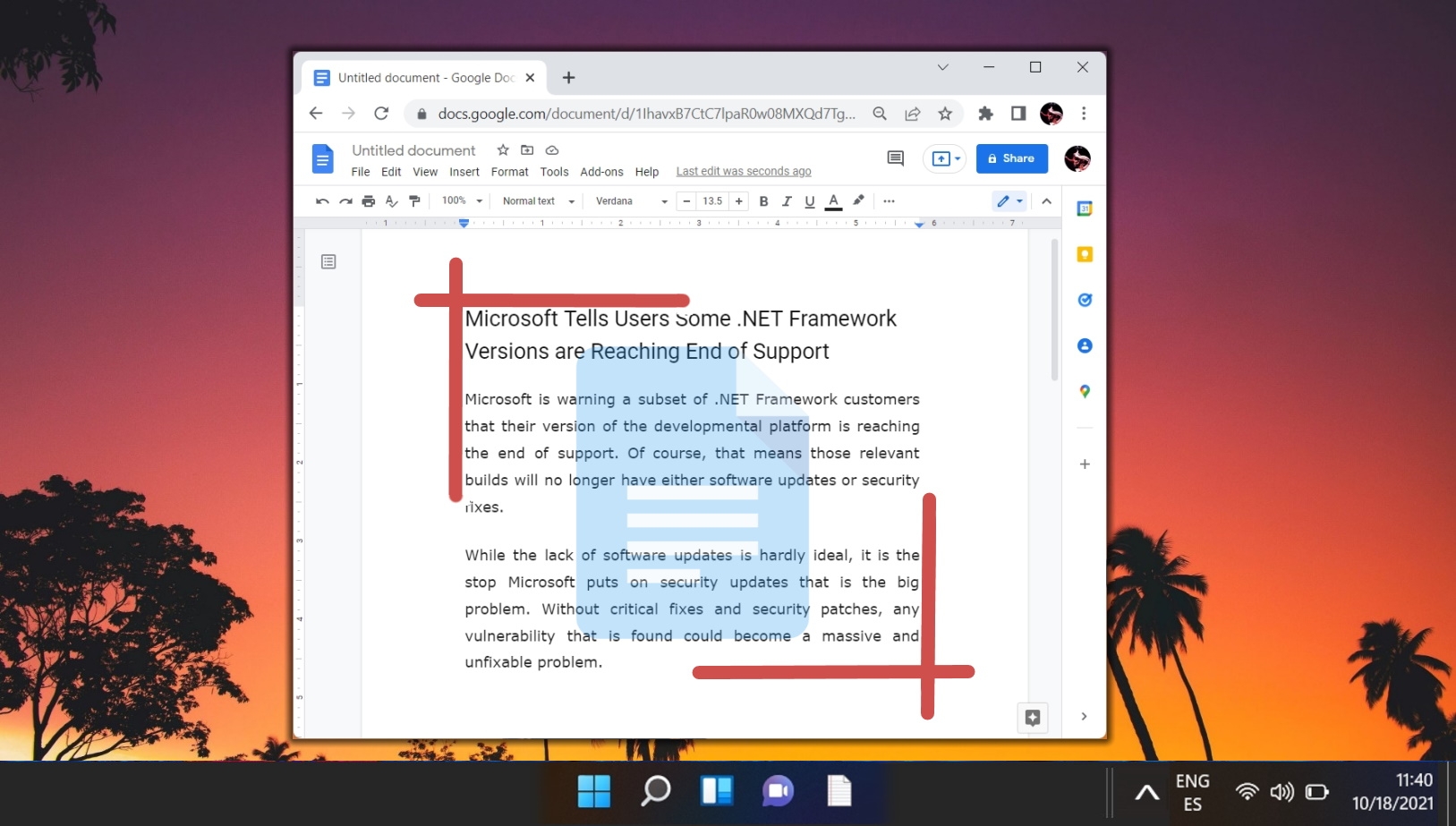Toggle underline formatting
1456x826 pixels.
click(x=809, y=200)
